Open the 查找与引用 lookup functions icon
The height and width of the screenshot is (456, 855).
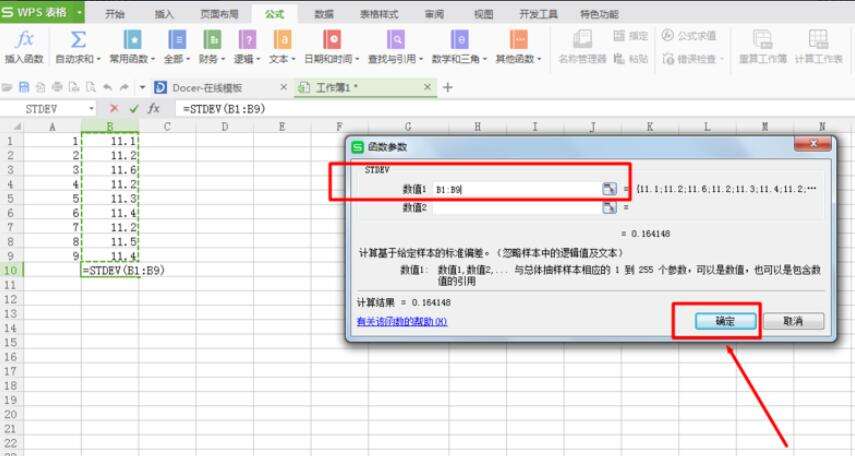397,39
